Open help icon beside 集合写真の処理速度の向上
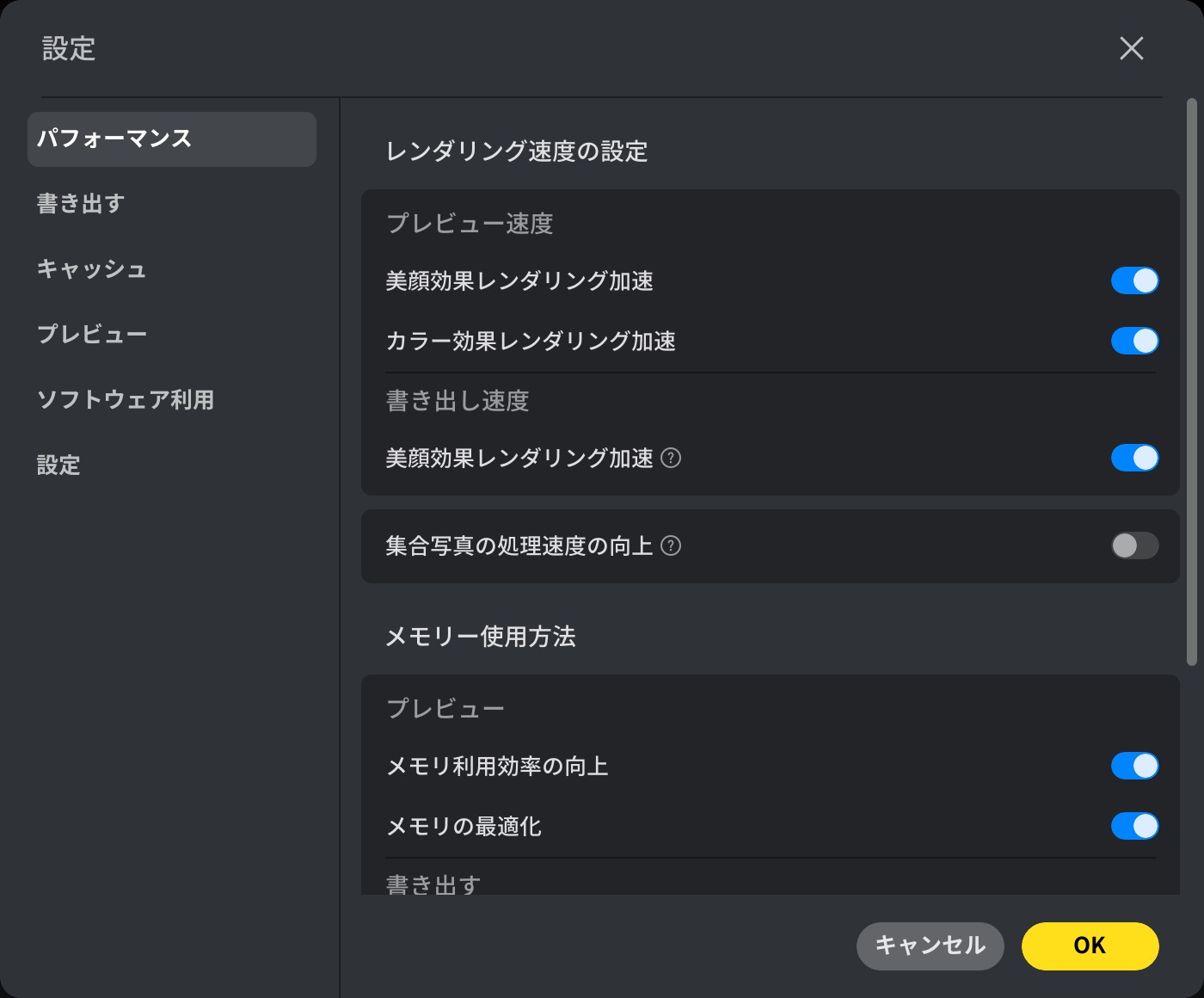The width and height of the screenshot is (1204, 998). (x=671, y=545)
